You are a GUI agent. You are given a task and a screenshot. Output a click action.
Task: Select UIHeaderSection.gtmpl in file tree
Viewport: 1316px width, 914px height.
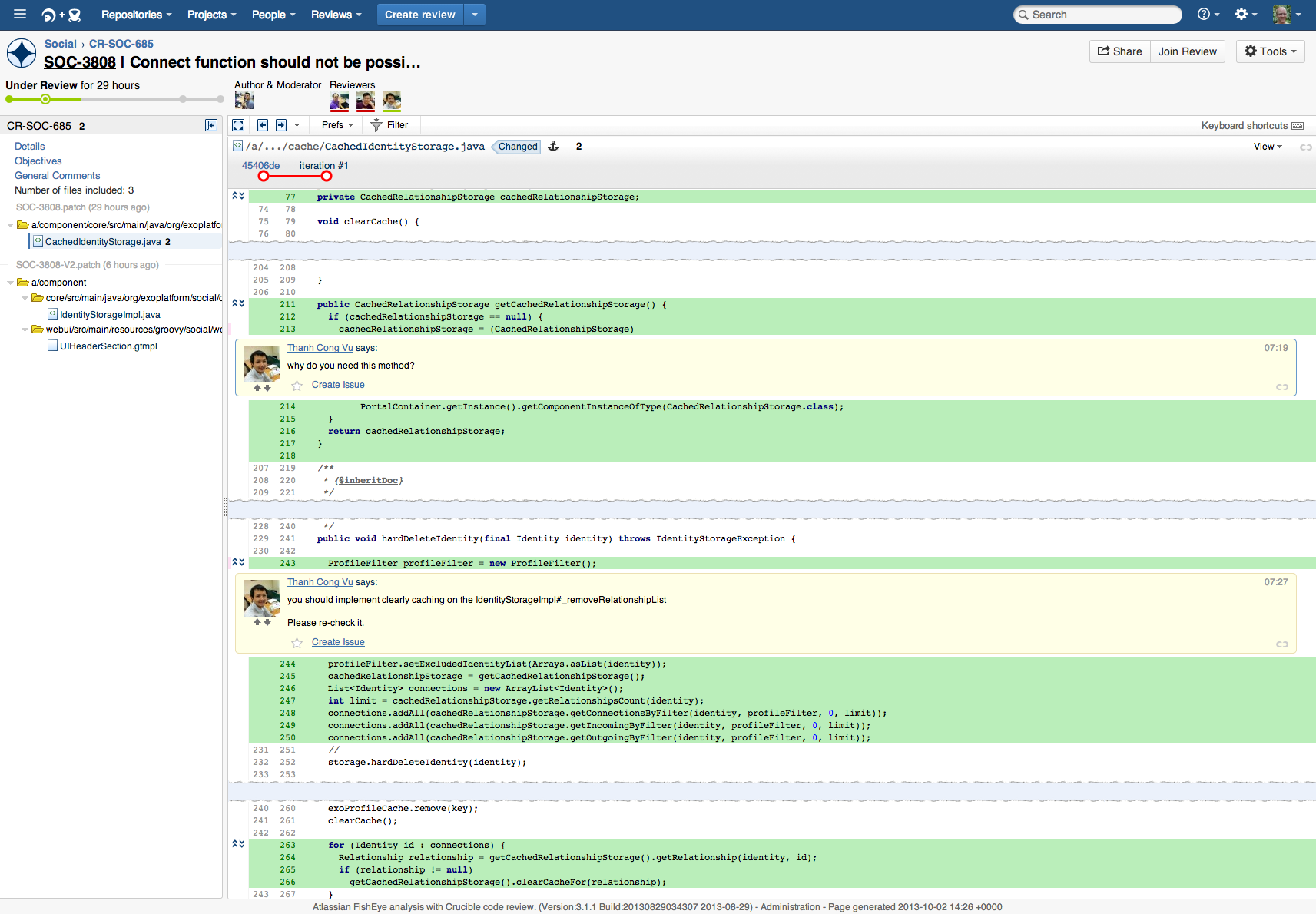[x=108, y=346]
